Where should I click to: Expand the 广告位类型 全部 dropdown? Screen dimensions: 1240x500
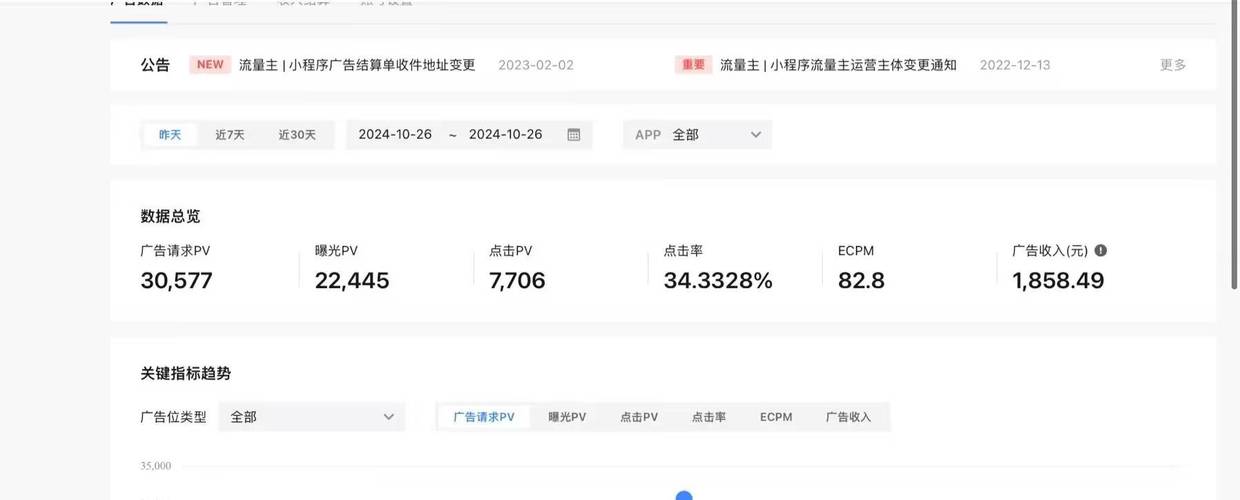click(312, 417)
